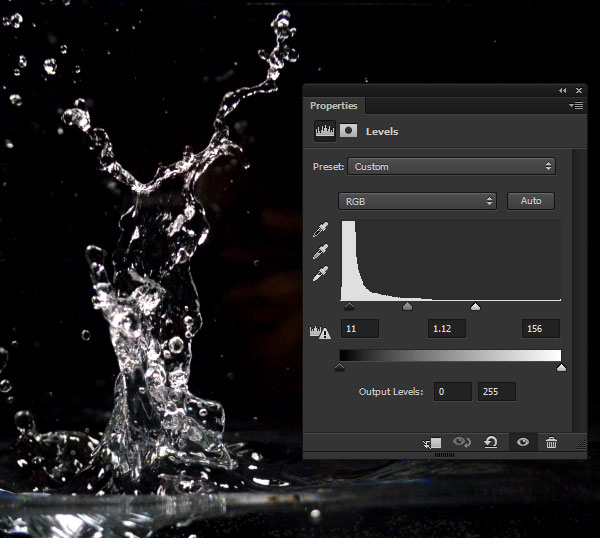Clip adjustment to layer below
The image size is (600, 538).
pyautogui.click(x=432, y=443)
